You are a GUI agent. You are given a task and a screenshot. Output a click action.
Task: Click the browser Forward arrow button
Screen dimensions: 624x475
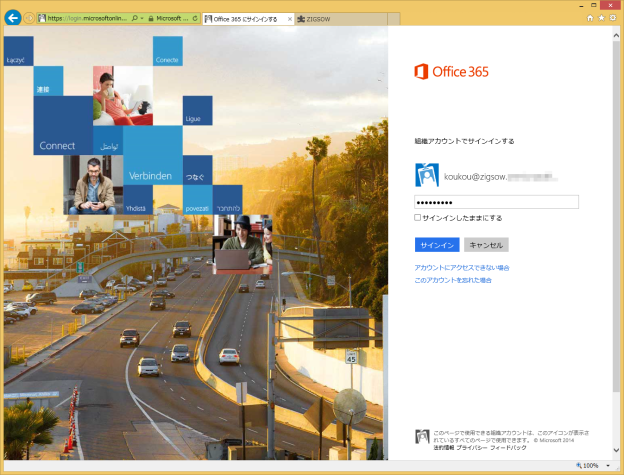[29, 18]
